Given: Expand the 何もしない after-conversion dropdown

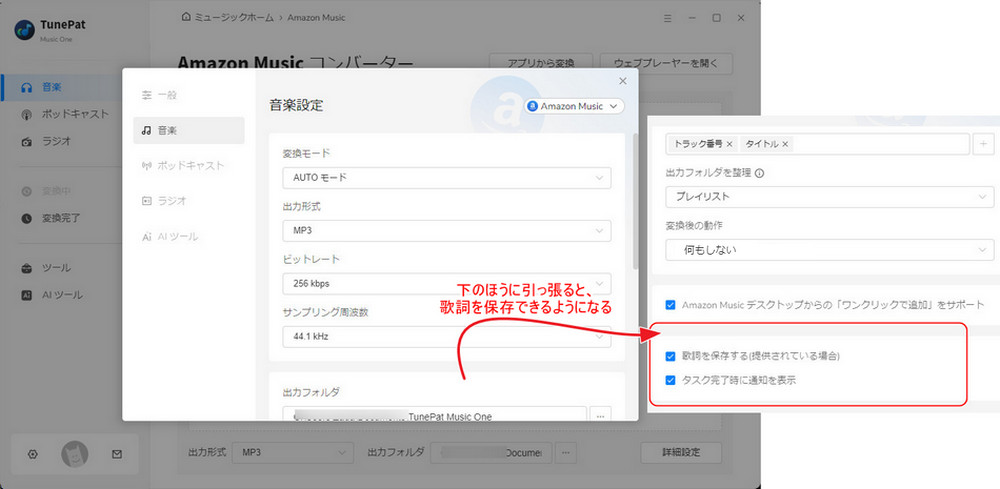Looking at the screenshot, I should (829, 250).
